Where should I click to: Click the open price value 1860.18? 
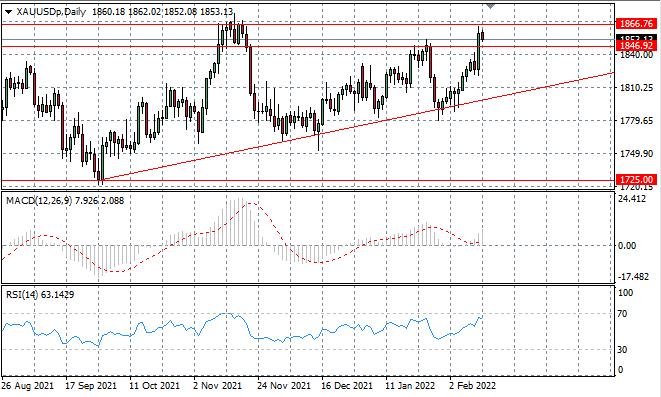[x=108, y=12]
